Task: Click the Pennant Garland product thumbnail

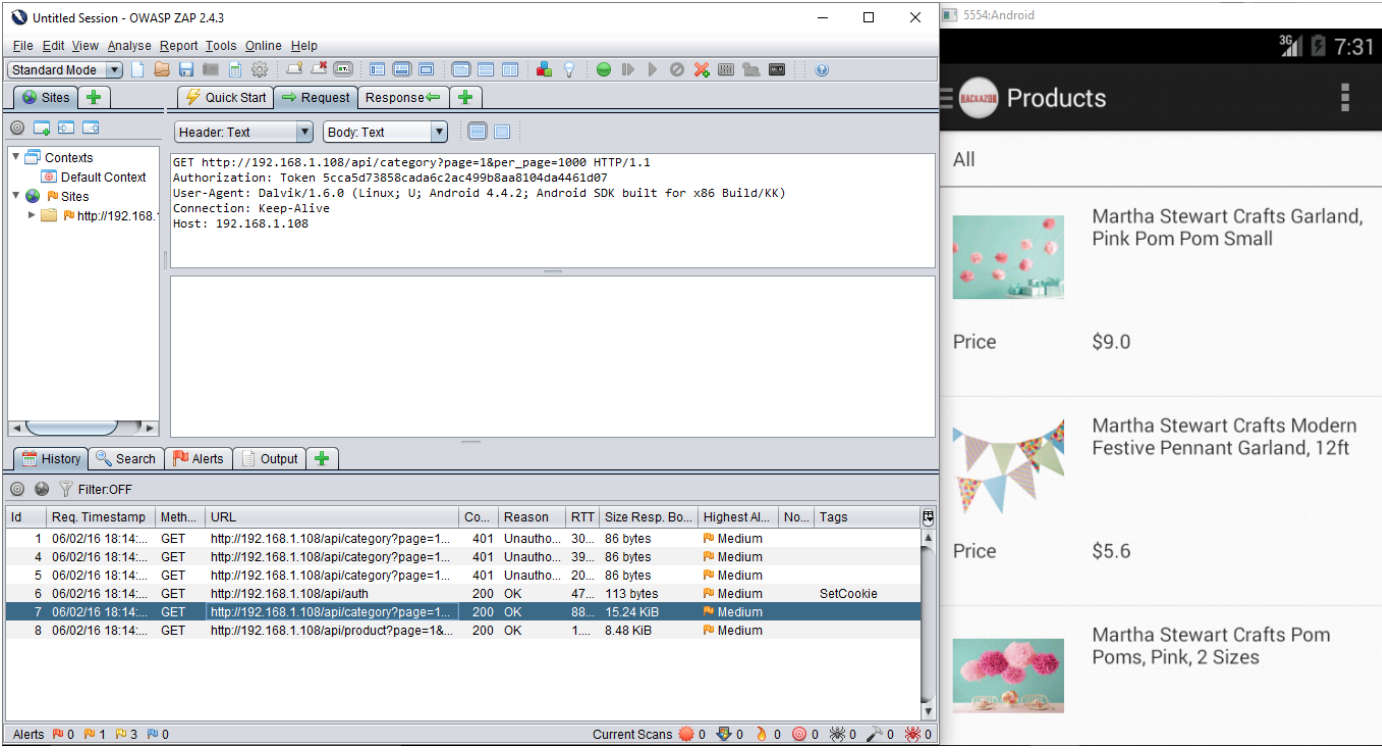Action: (x=1008, y=466)
